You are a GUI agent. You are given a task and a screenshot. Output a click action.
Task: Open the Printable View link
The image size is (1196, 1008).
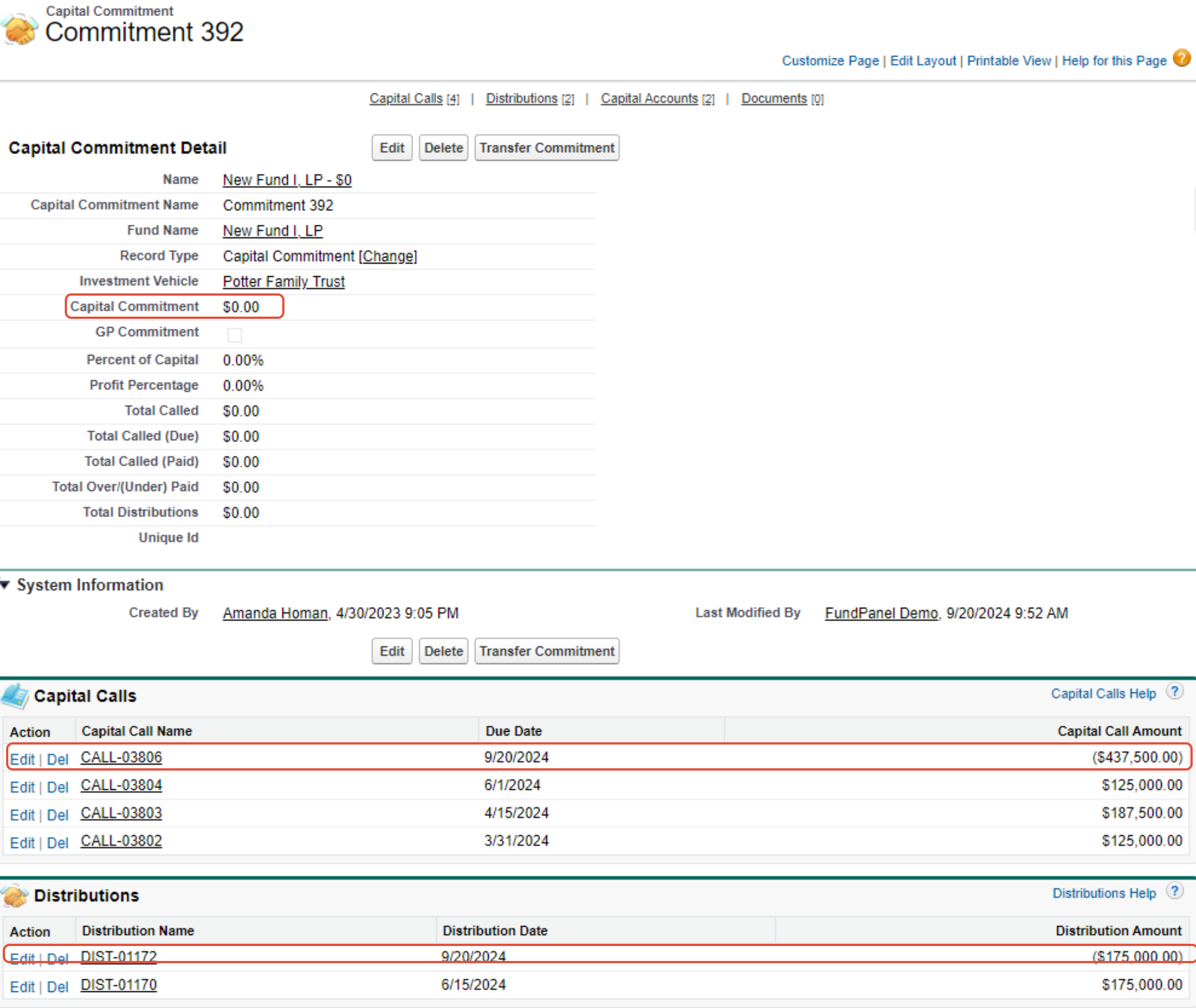pyautogui.click(x=1008, y=60)
